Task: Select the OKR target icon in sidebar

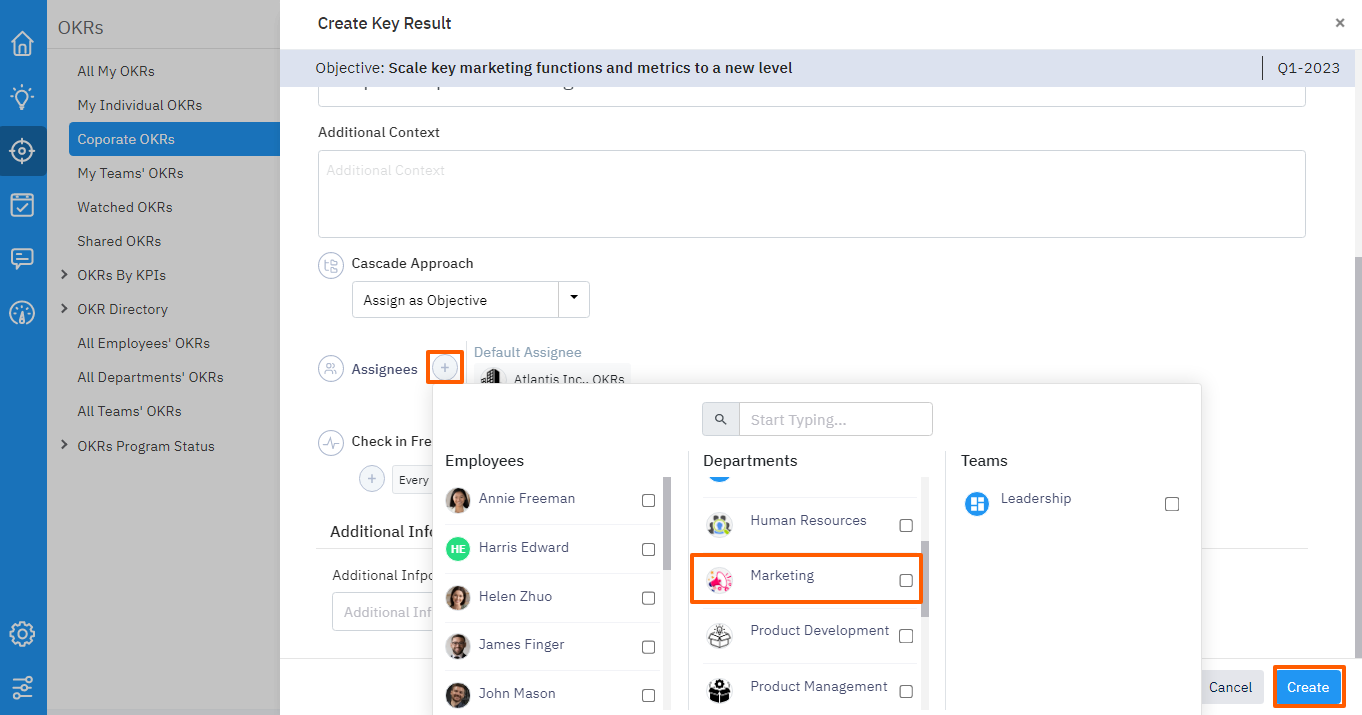Action: point(22,151)
